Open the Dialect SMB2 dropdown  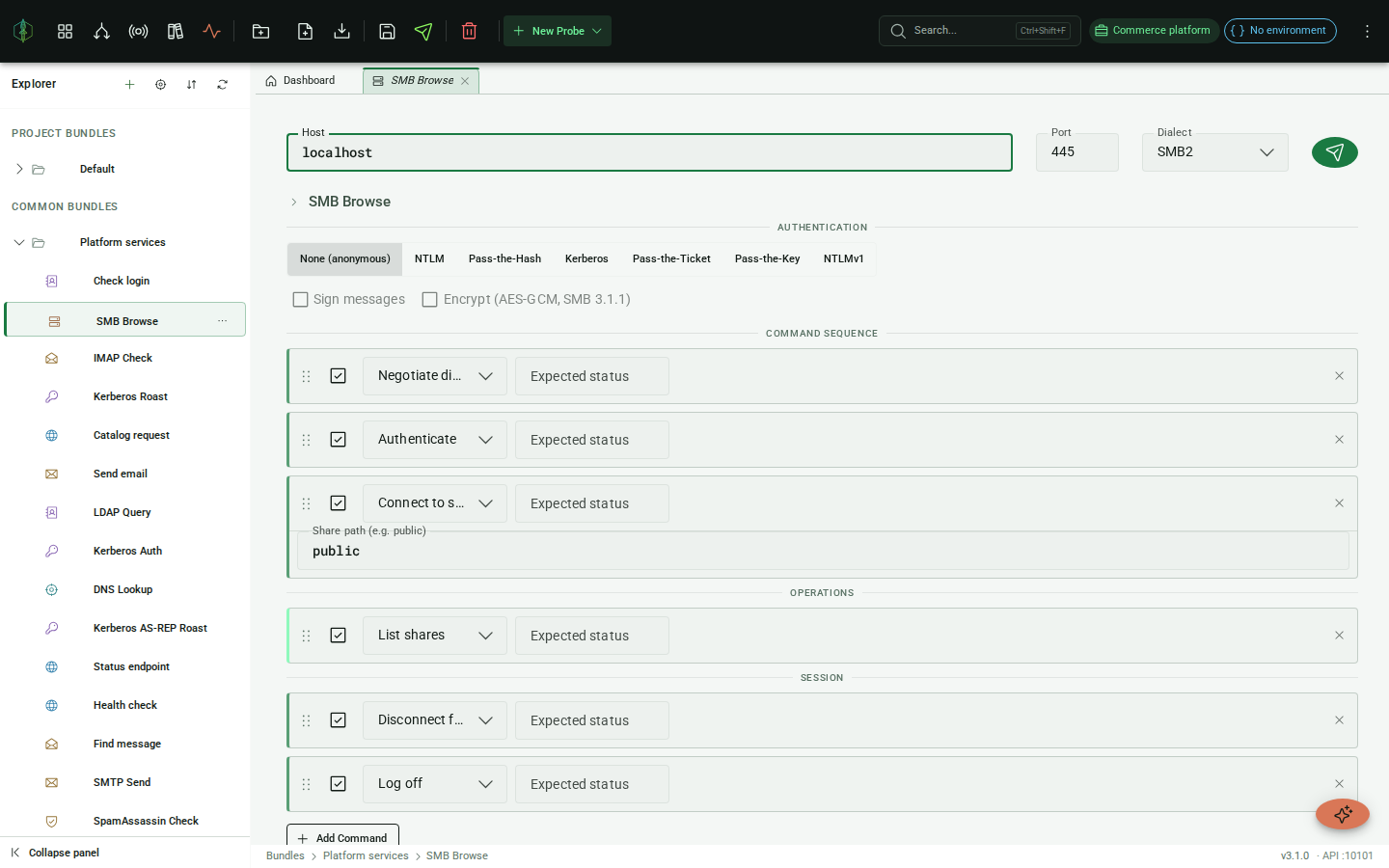point(1215,152)
